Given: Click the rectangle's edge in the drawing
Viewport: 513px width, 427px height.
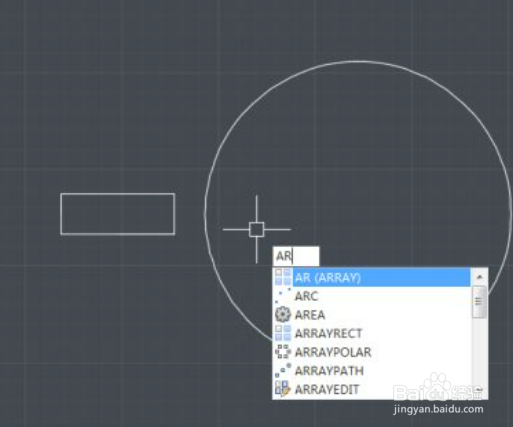Looking at the screenshot, I should coord(118,194).
